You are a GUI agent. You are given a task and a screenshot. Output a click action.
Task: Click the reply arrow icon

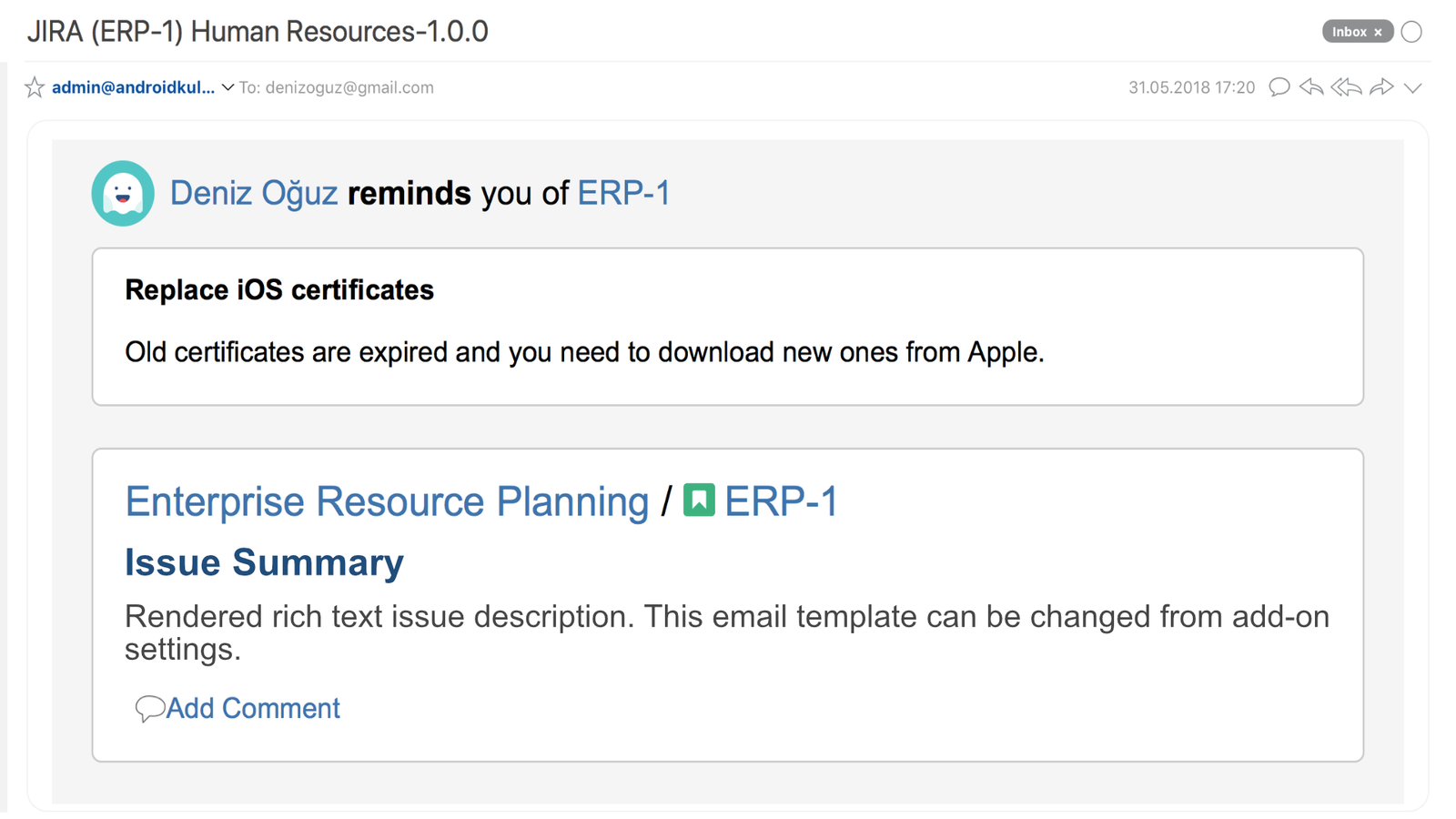[x=1311, y=87]
